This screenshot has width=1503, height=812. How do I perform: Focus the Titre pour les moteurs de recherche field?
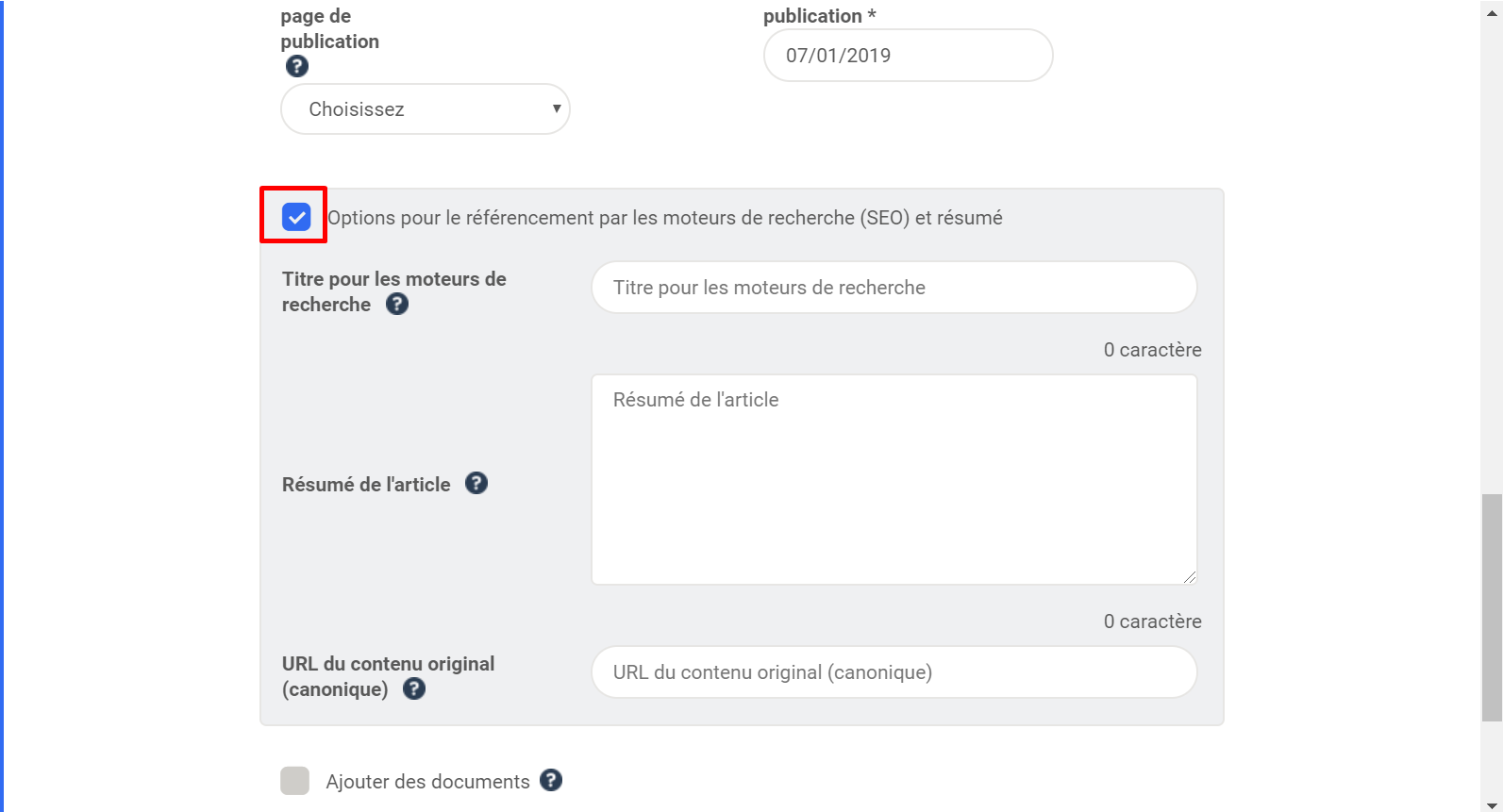pyautogui.click(x=894, y=288)
